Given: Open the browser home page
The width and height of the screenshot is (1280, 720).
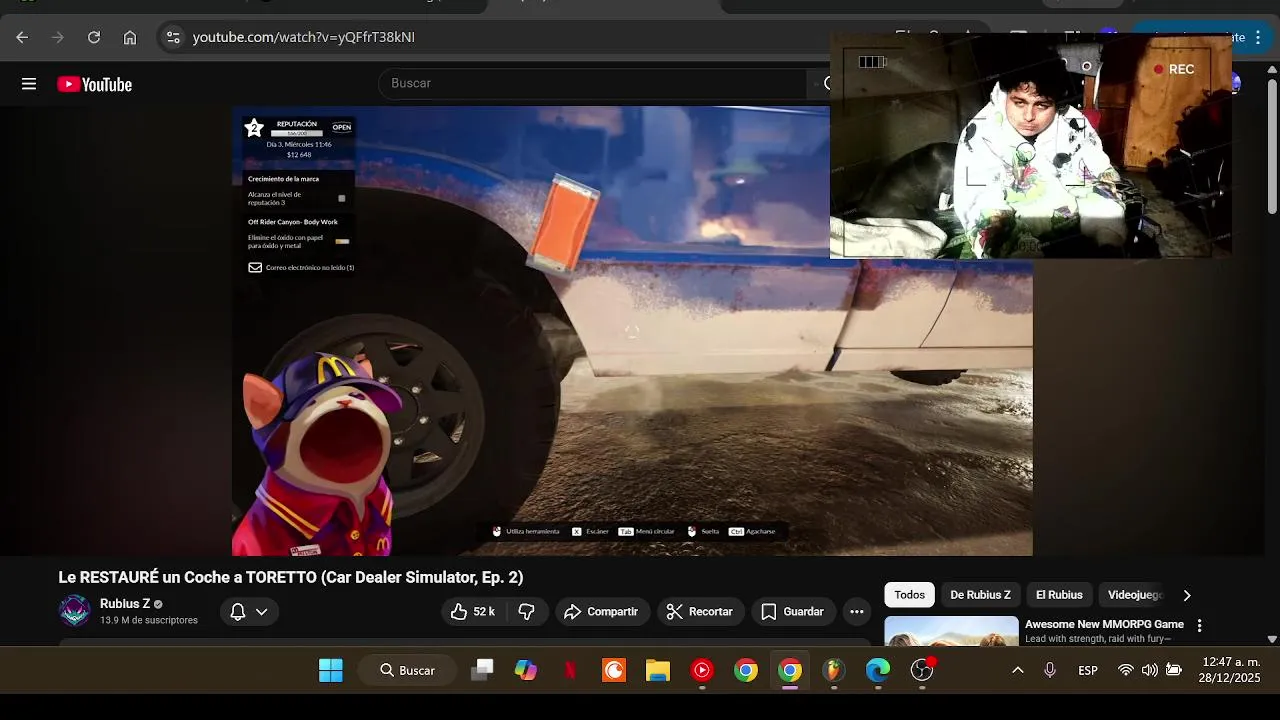Looking at the screenshot, I should pos(130,37).
